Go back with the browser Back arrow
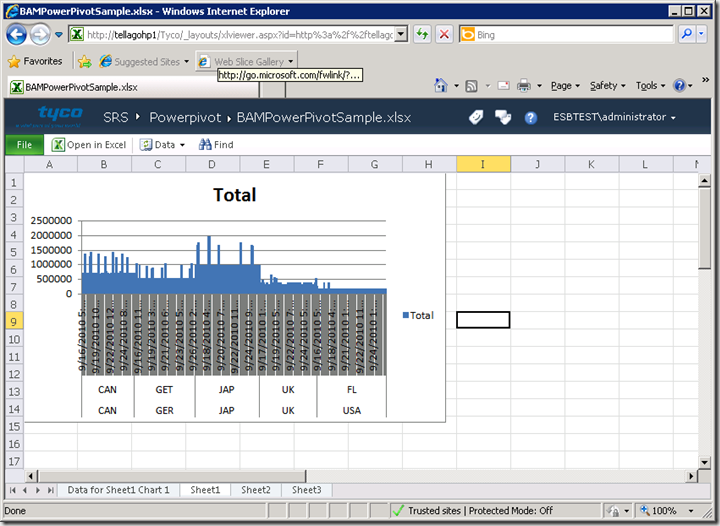Screen dimensions: 720x526 tap(17, 34)
